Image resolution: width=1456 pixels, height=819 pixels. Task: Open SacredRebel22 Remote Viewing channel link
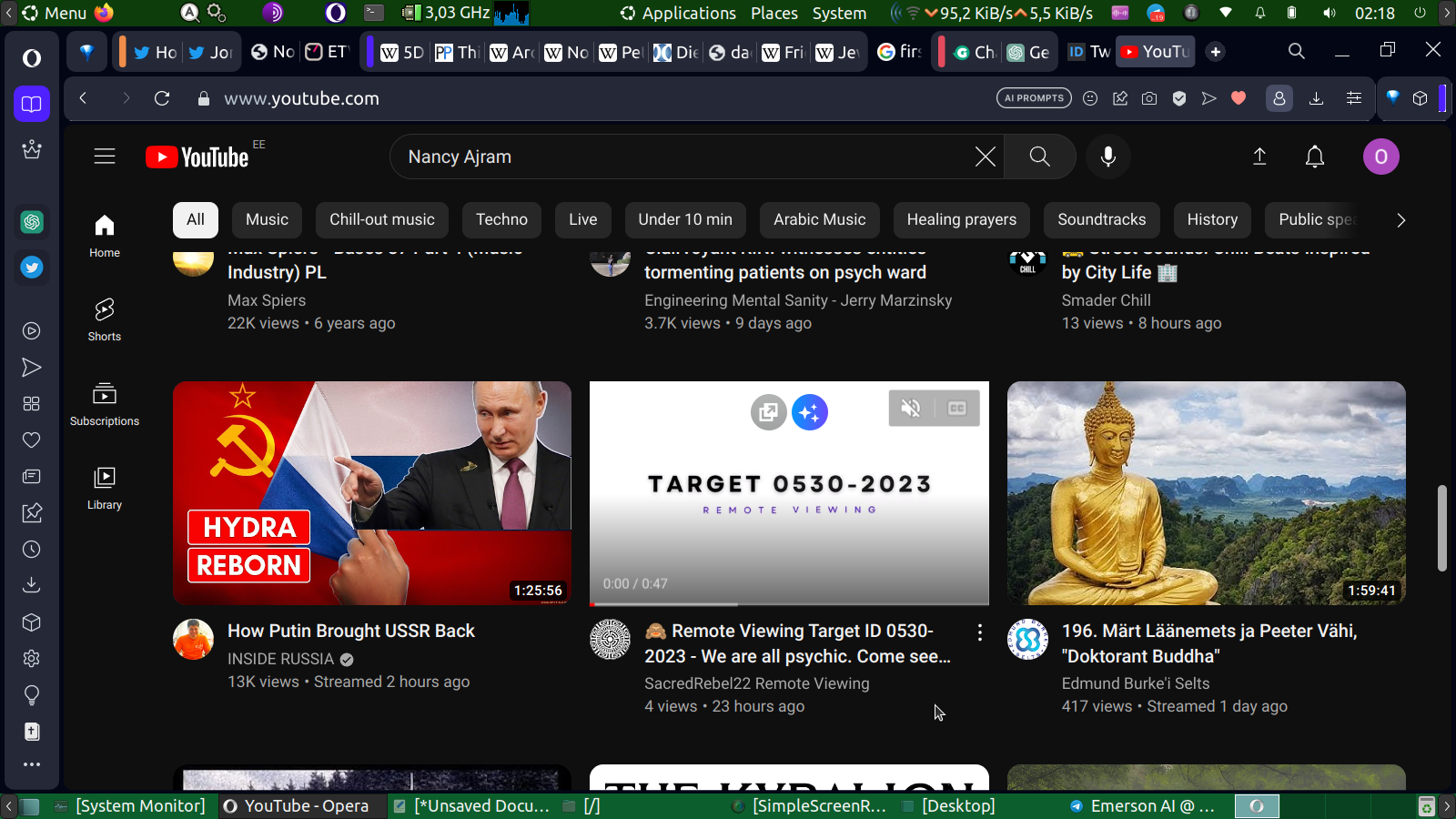pos(757,683)
